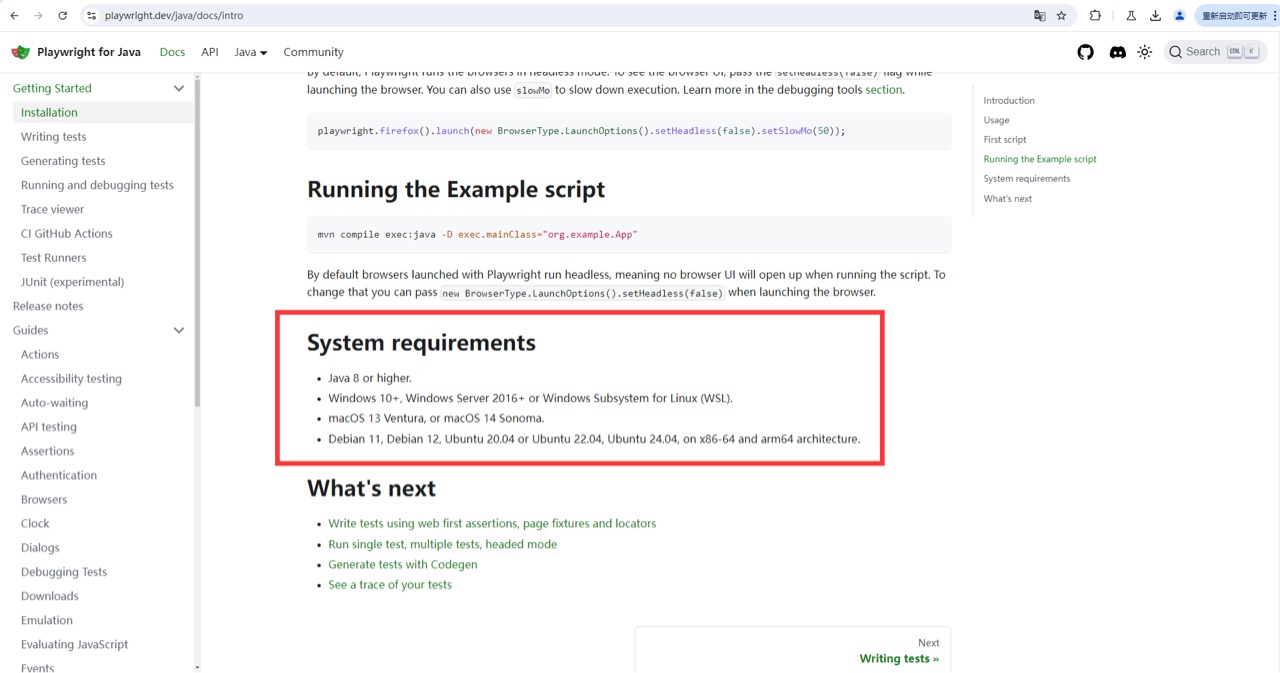Click the Search box
The height and width of the screenshot is (673, 1280).
tap(1214, 52)
